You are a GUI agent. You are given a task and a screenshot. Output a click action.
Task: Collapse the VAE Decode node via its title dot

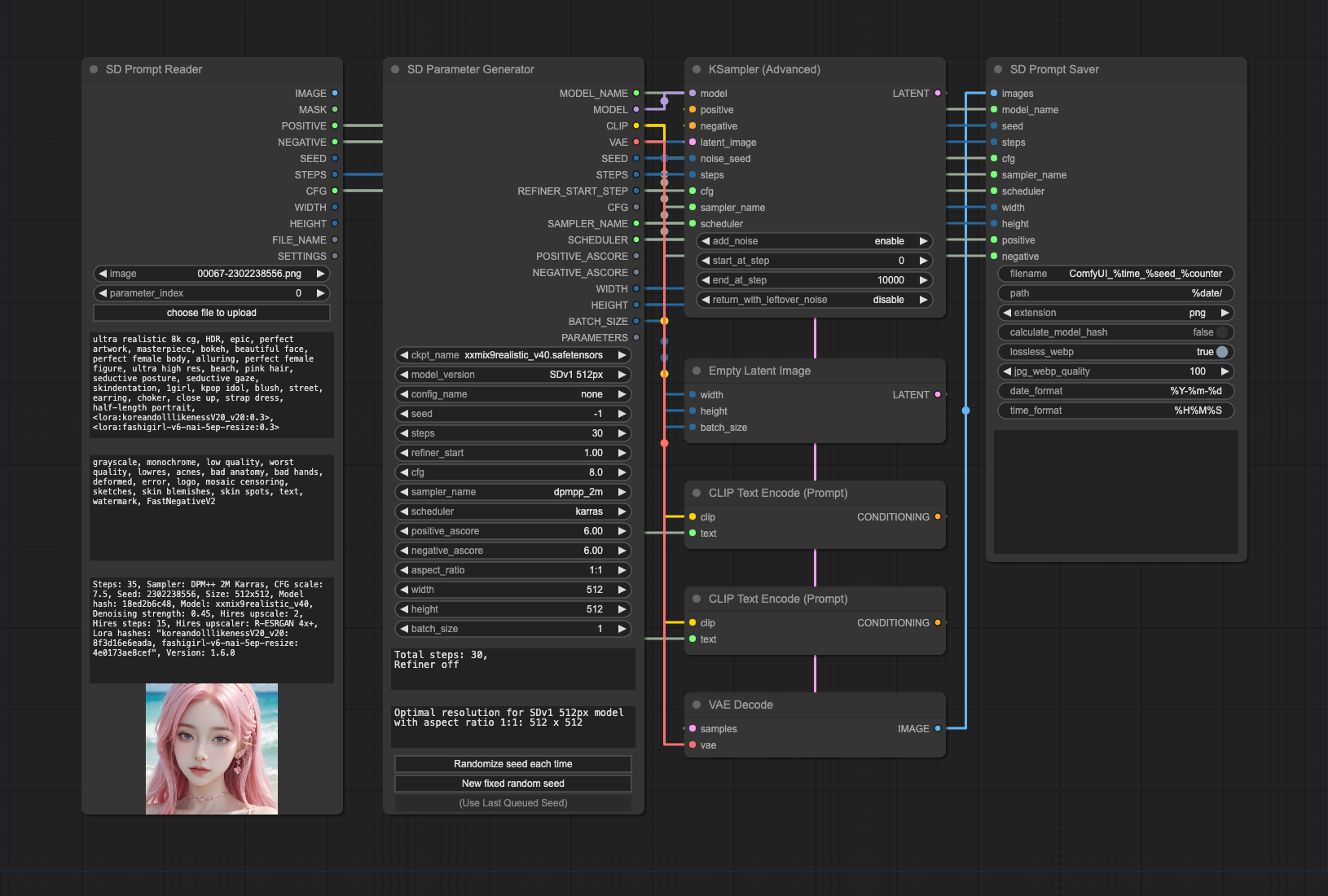[697, 705]
